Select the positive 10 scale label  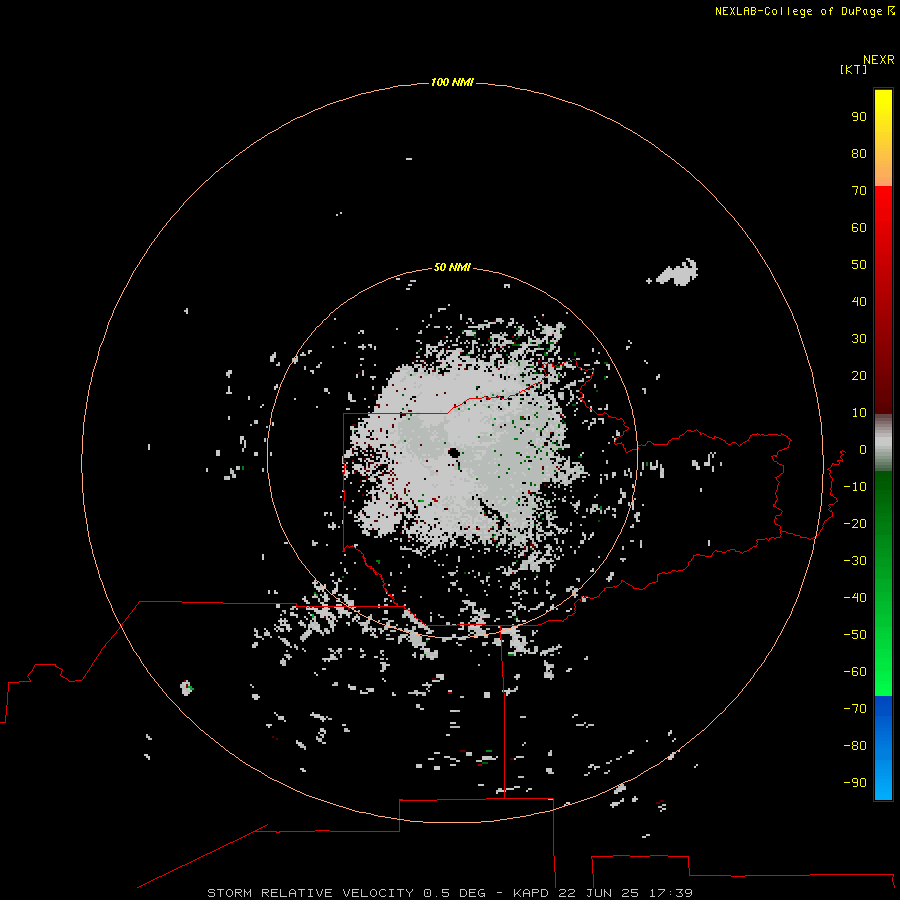pyautogui.click(x=859, y=413)
